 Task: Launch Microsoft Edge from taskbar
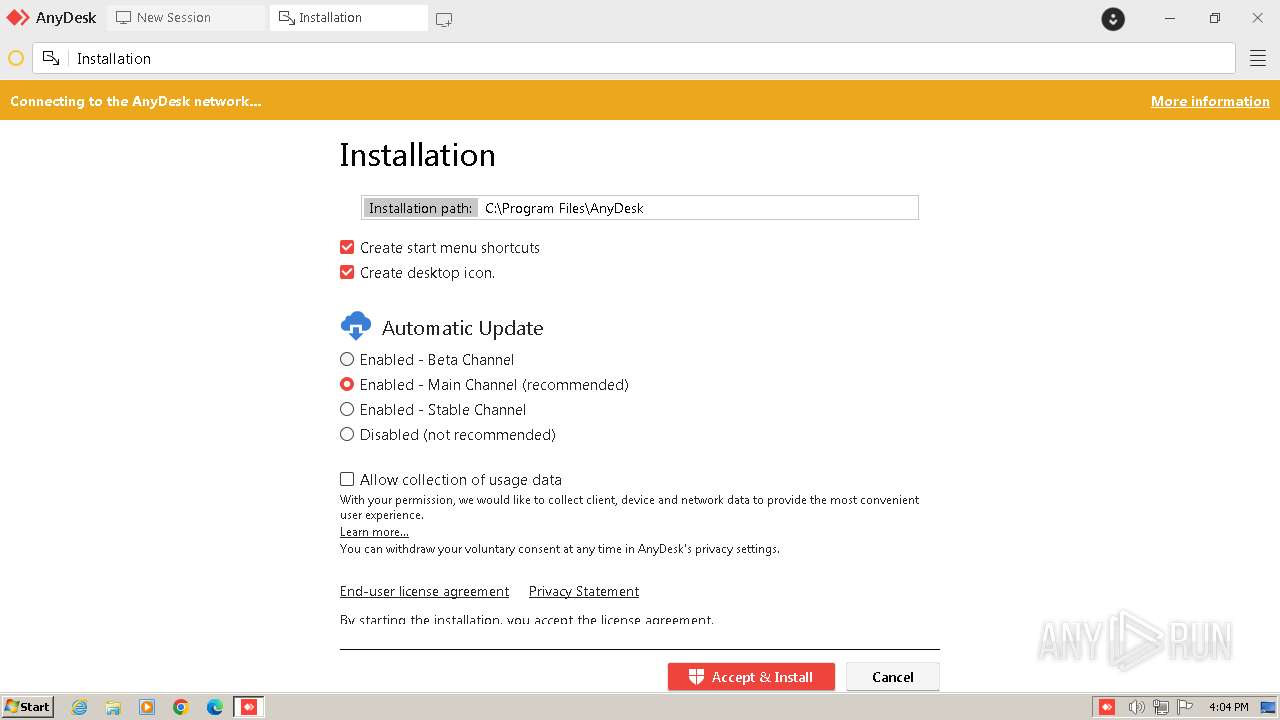215,707
